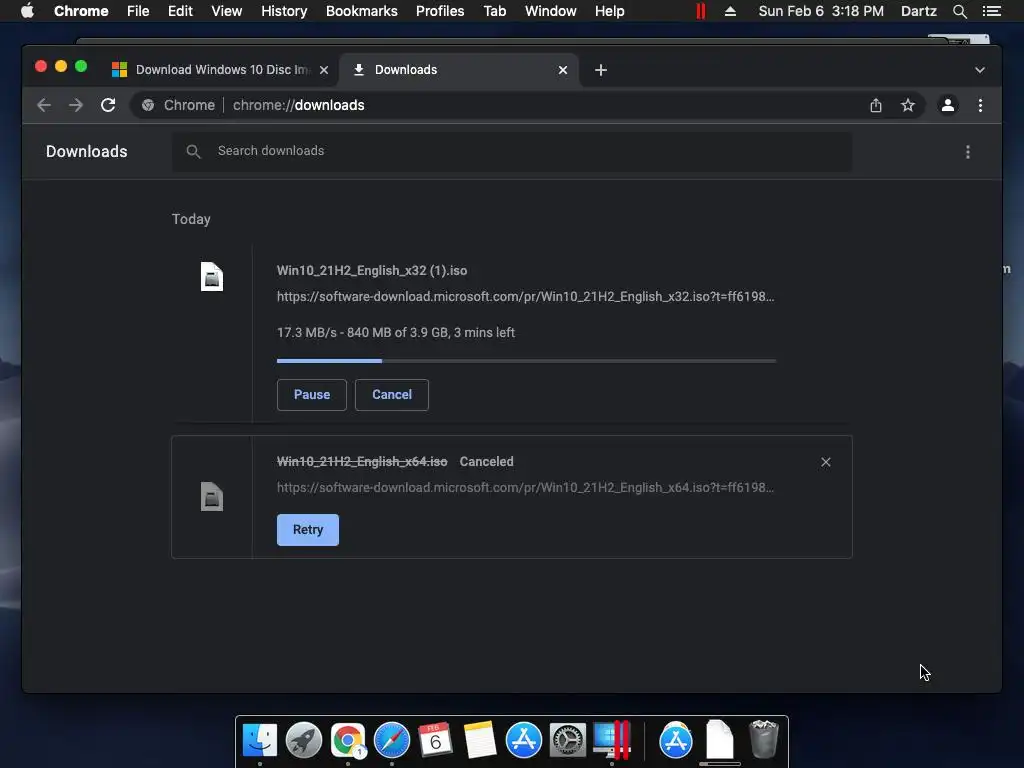Remove the canceled x64 download from list
The height and width of the screenshot is (768, 1024).
click(x=825, y=462)
